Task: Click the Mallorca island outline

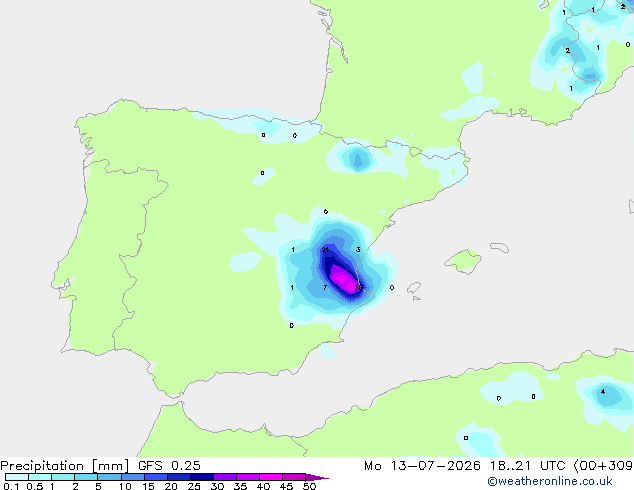Action: (x=463, y=261)
